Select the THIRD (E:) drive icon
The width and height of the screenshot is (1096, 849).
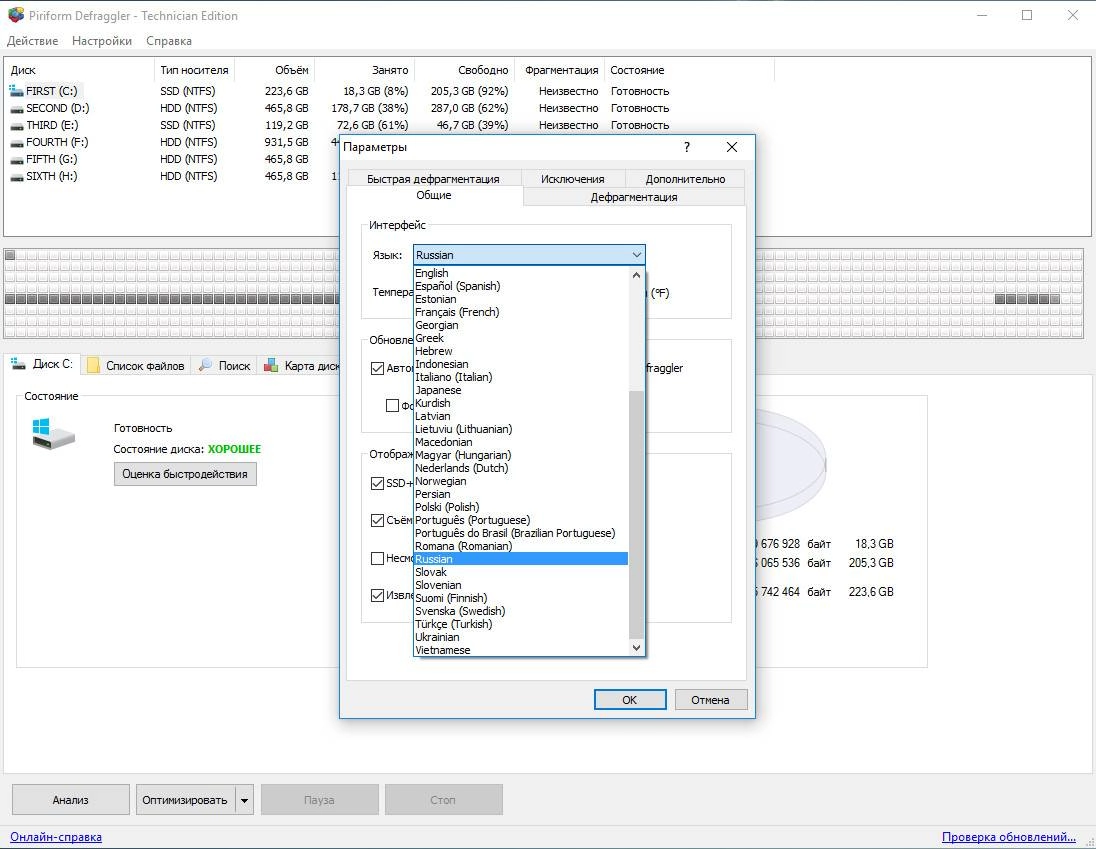pyautogui.click(x=16, y=125)
